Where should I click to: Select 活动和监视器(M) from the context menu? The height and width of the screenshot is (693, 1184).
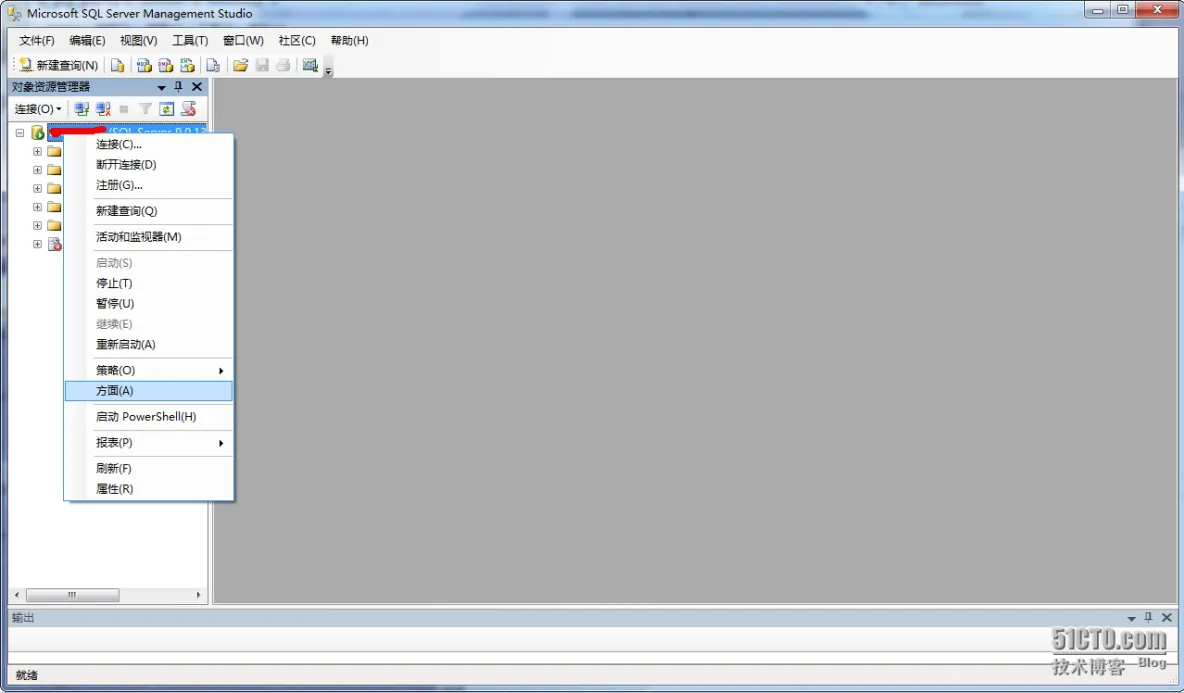pos(149,237)
